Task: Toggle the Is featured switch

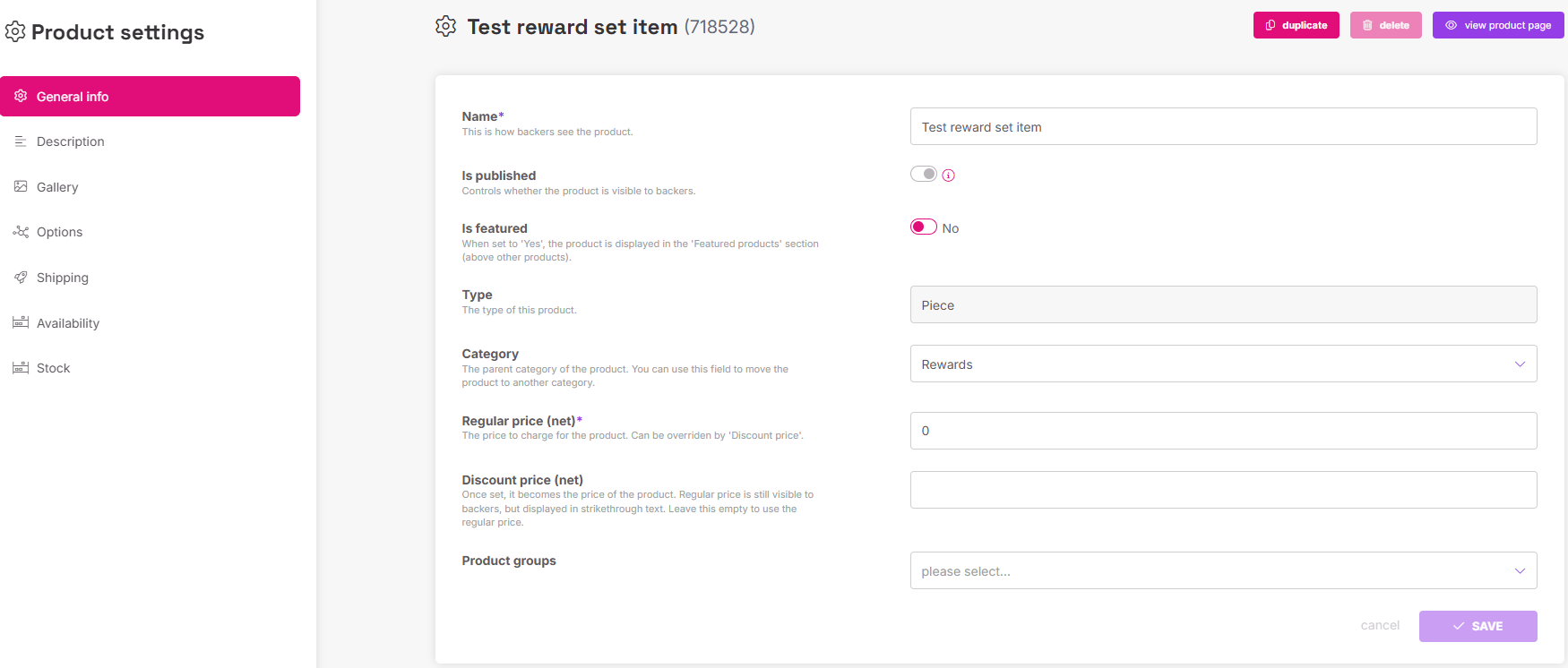Action: (x=924, y=227)
